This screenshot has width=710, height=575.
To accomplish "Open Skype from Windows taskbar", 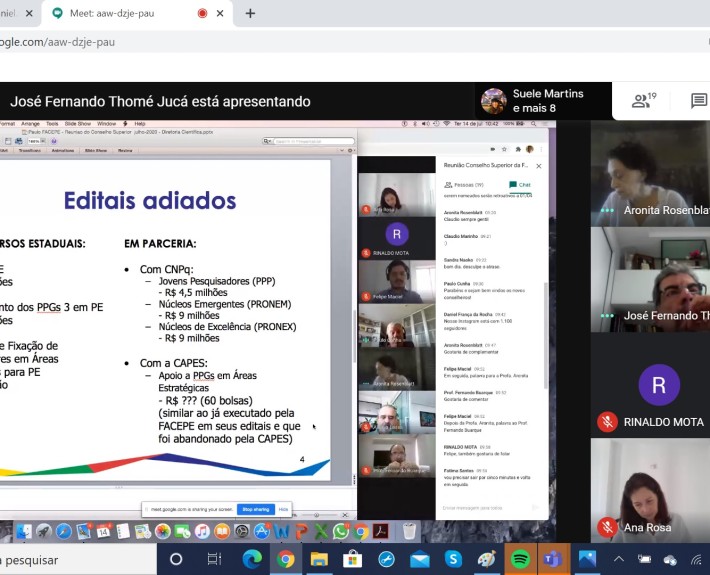I will point(453,560).
